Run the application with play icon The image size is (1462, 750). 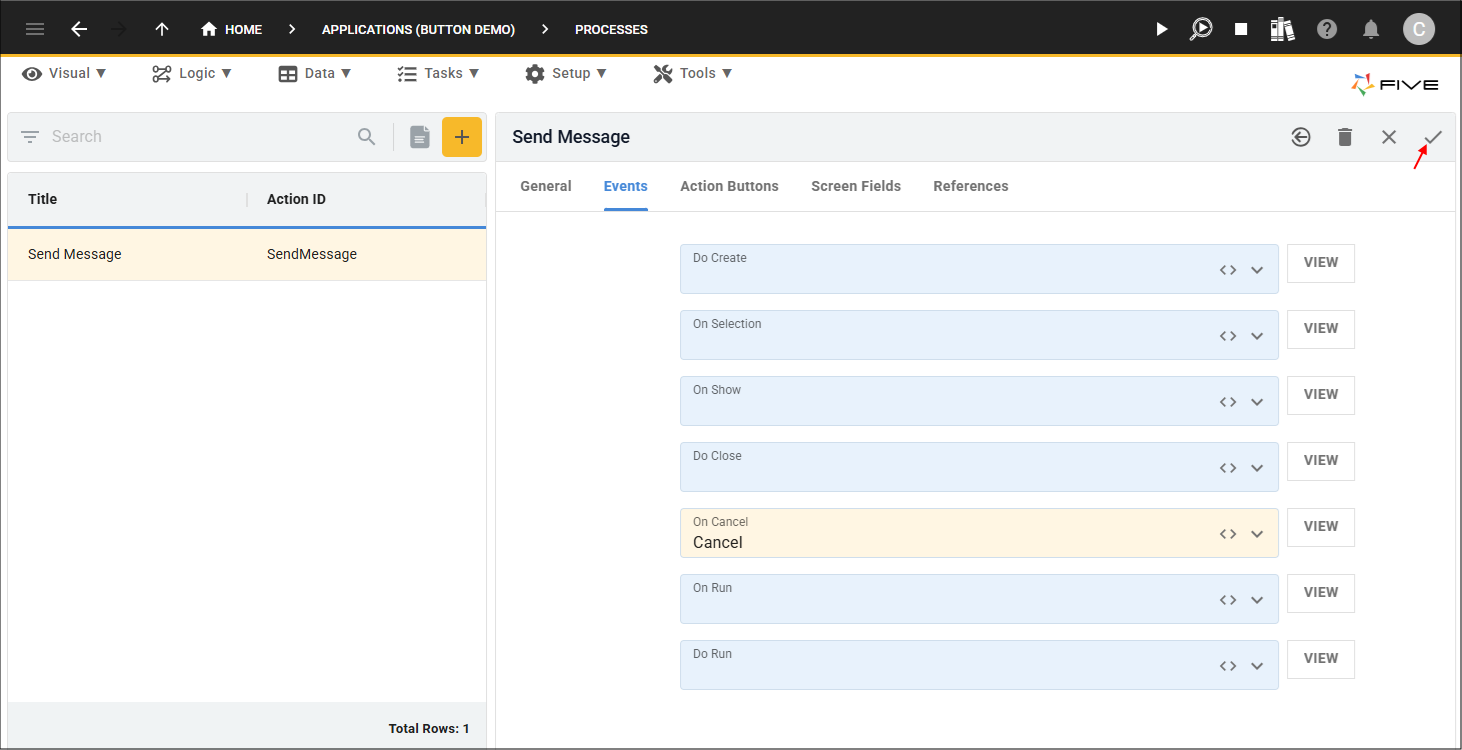(1161, 29)
